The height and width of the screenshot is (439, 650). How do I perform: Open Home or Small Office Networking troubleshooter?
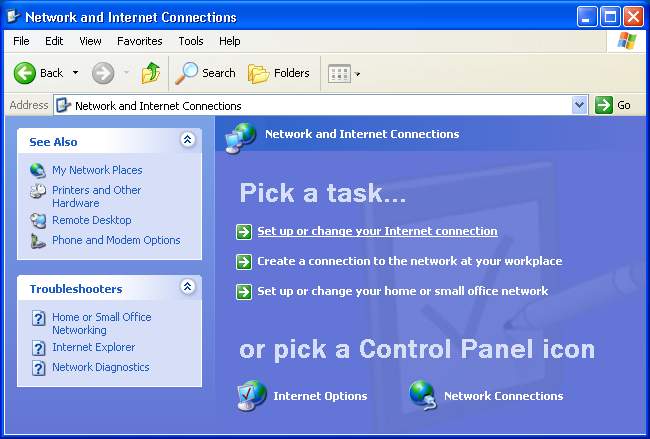(102, 323)
